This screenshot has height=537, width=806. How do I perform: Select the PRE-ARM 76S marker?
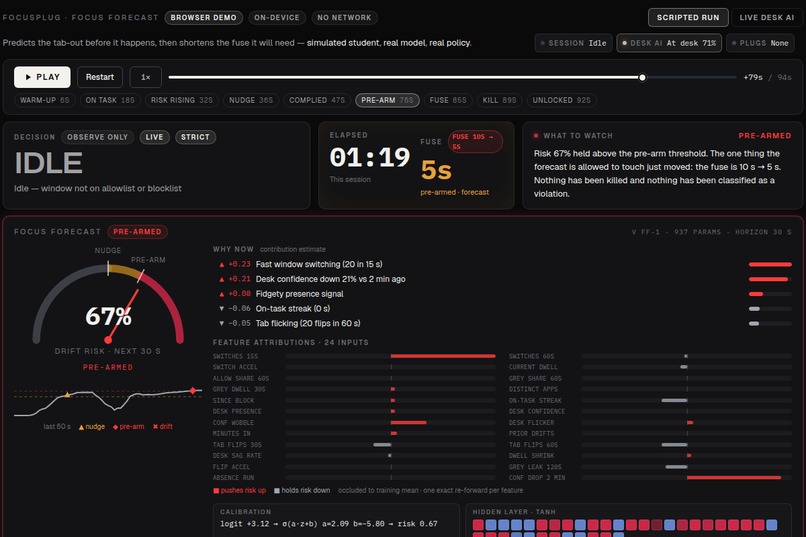387,100
